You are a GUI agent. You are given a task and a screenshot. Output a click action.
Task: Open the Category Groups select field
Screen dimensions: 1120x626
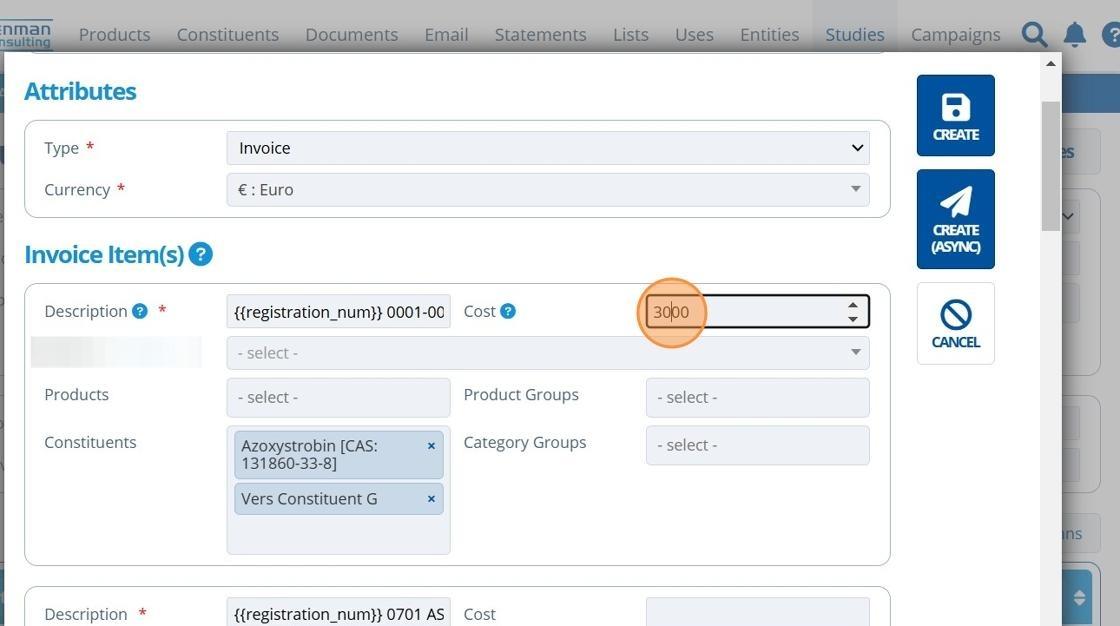click(757, 445)
